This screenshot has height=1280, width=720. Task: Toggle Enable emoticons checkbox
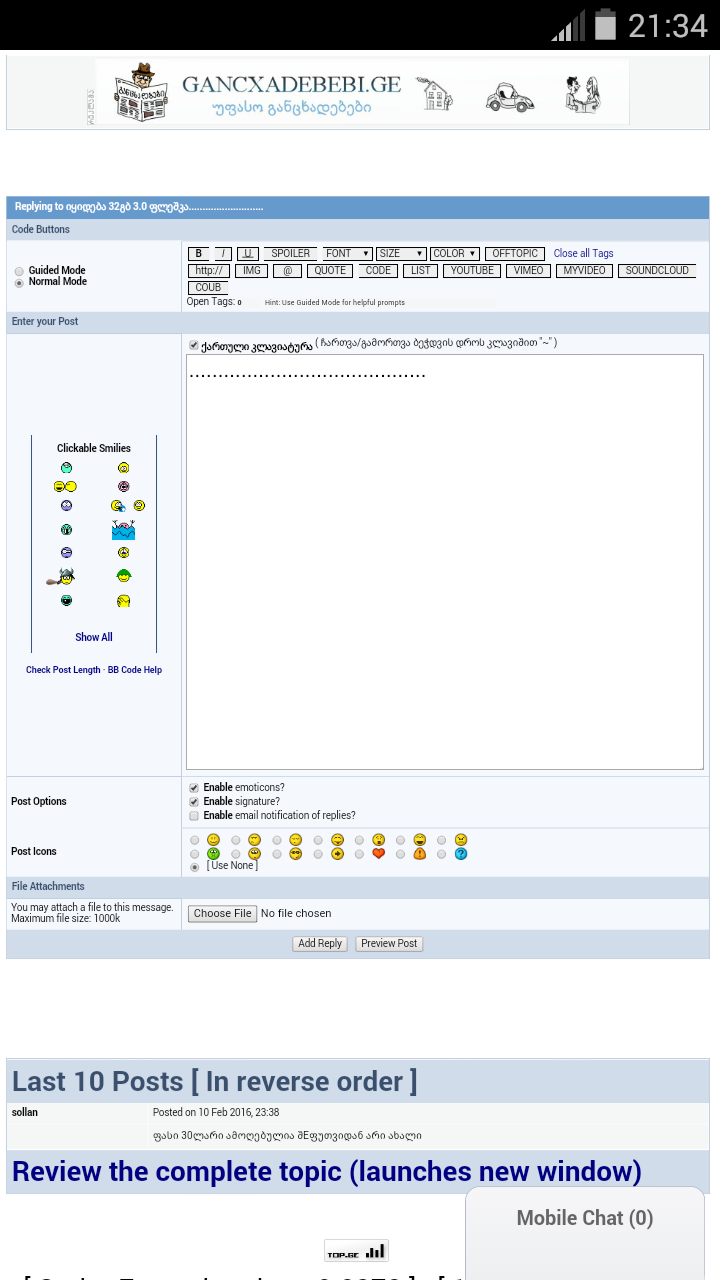point(194,788)
